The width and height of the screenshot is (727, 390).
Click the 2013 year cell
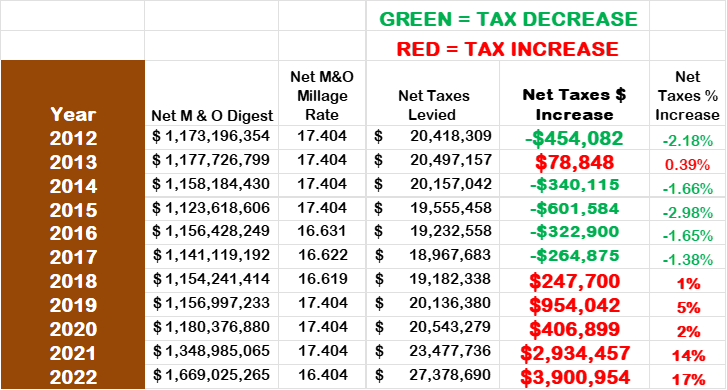[73, 162]
